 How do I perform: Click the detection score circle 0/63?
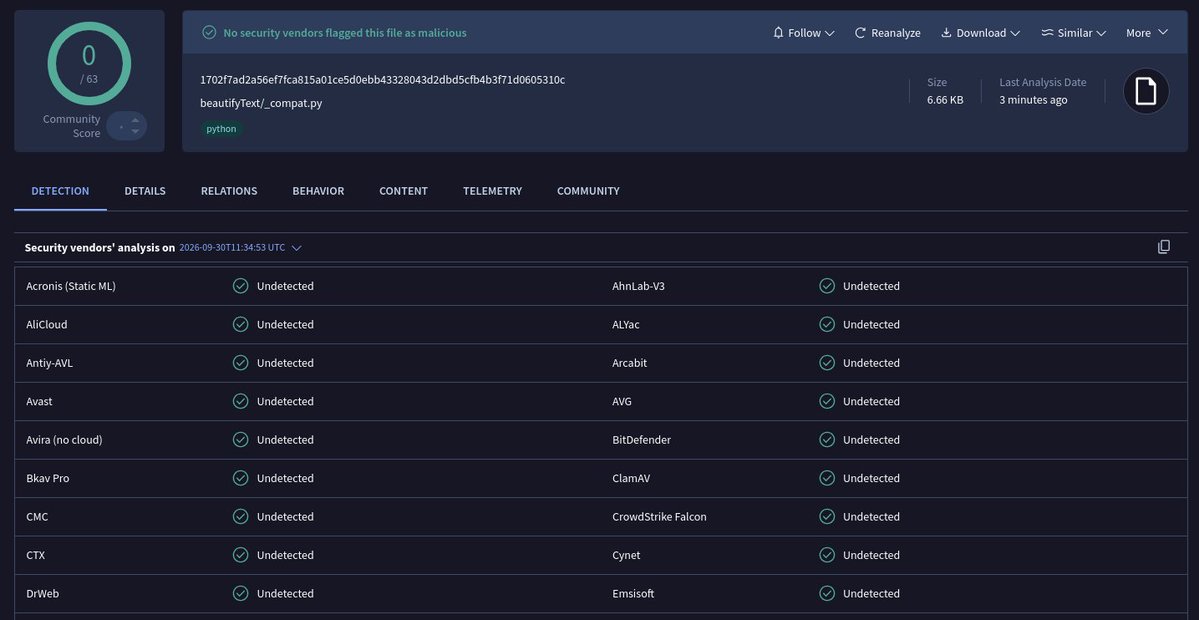(89, 63)
